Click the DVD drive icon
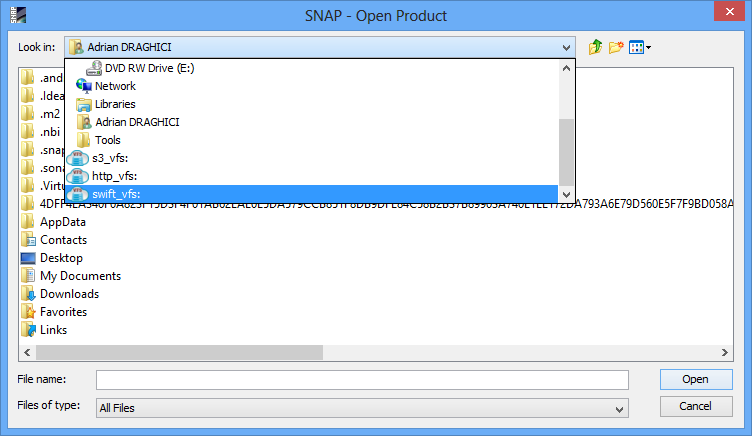Viewport: 752px width, 436px height. point(94,68)
